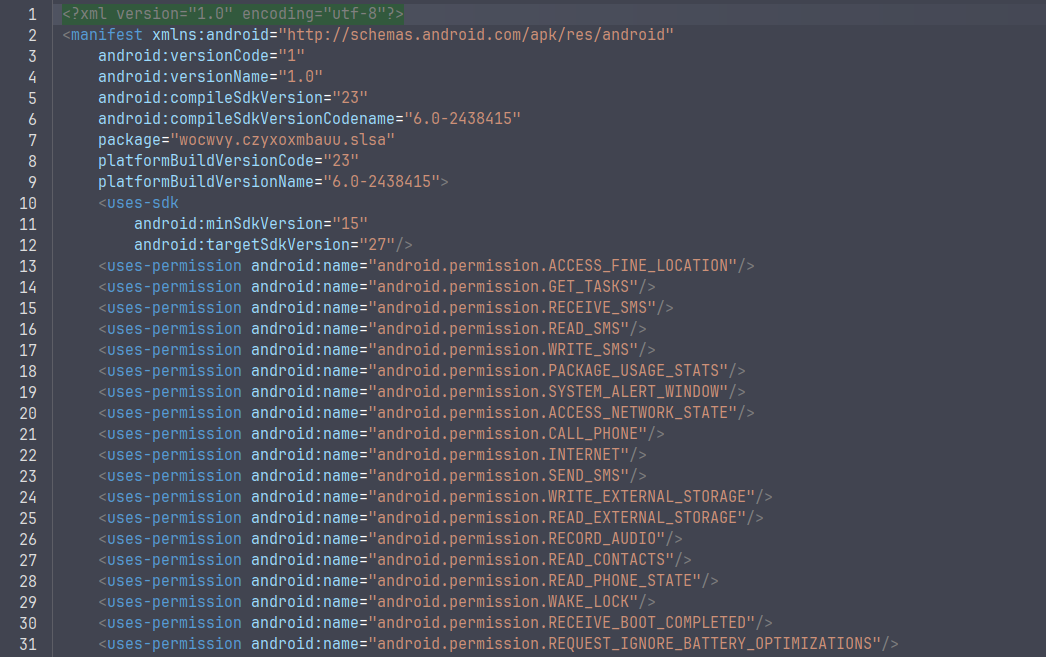Click the RECORD_AUDIO permission line
Image resolution: width=1046 pixels, height=657 pixels.
(x=390, y=539)
